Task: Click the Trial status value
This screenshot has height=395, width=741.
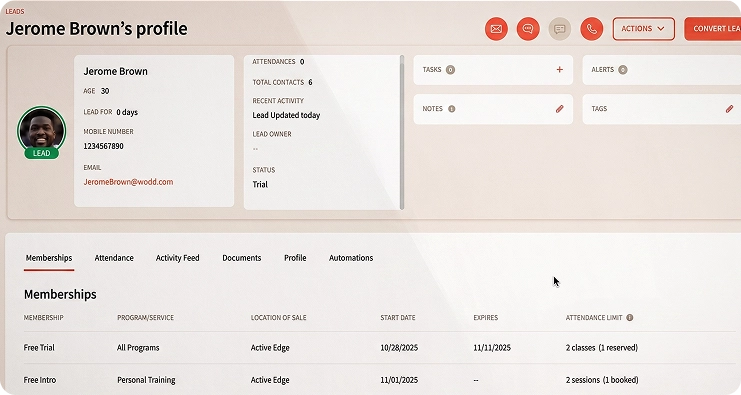Action: (260, 184)
